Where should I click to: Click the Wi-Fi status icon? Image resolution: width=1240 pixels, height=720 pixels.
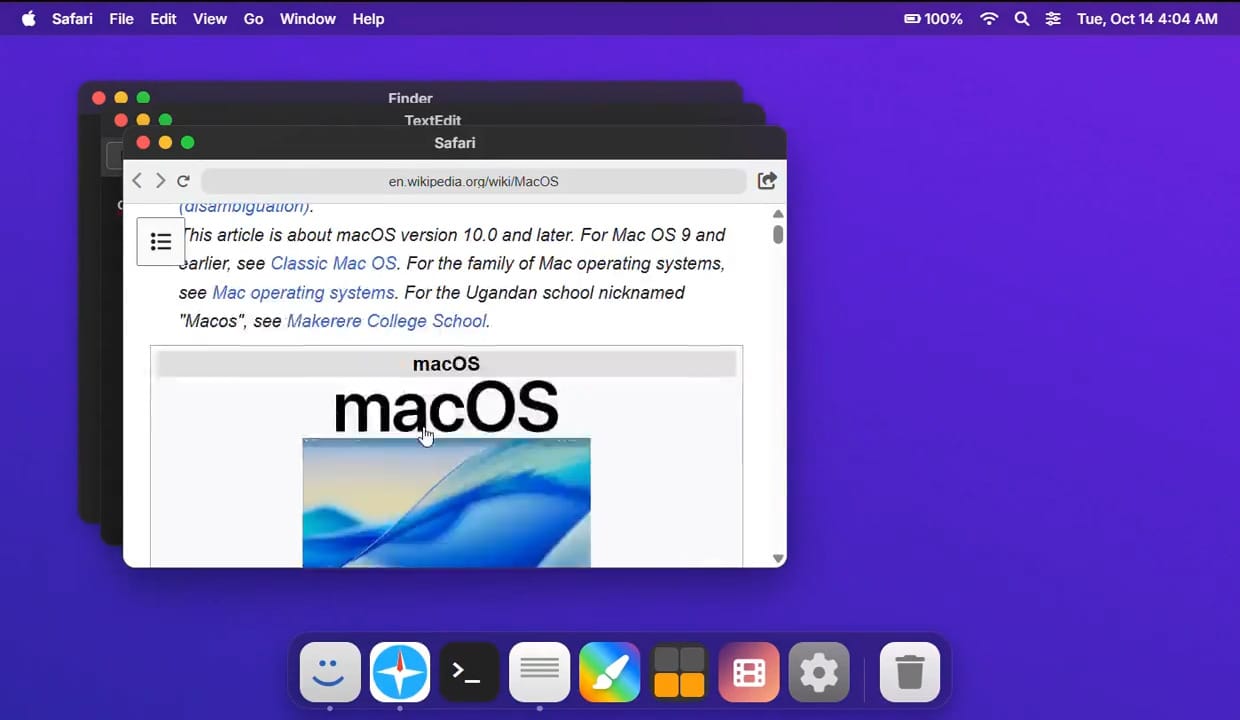(x=989, y=19)
